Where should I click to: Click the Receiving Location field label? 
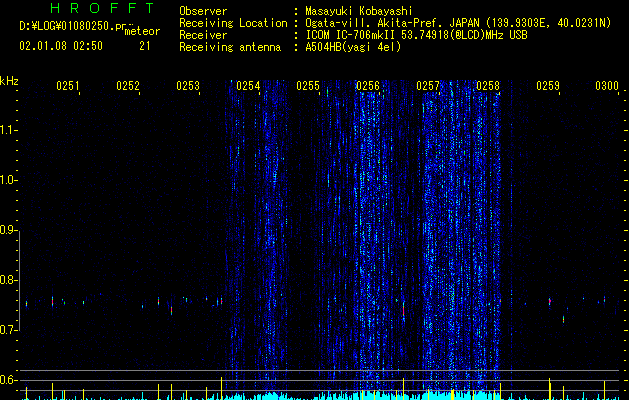tap(233, 23)
